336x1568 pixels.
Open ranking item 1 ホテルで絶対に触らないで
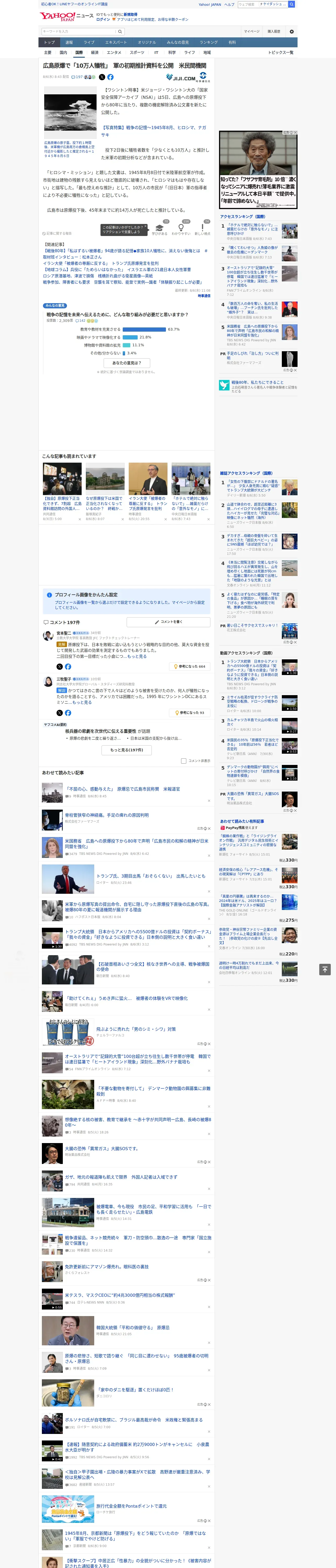coord(253,229)
